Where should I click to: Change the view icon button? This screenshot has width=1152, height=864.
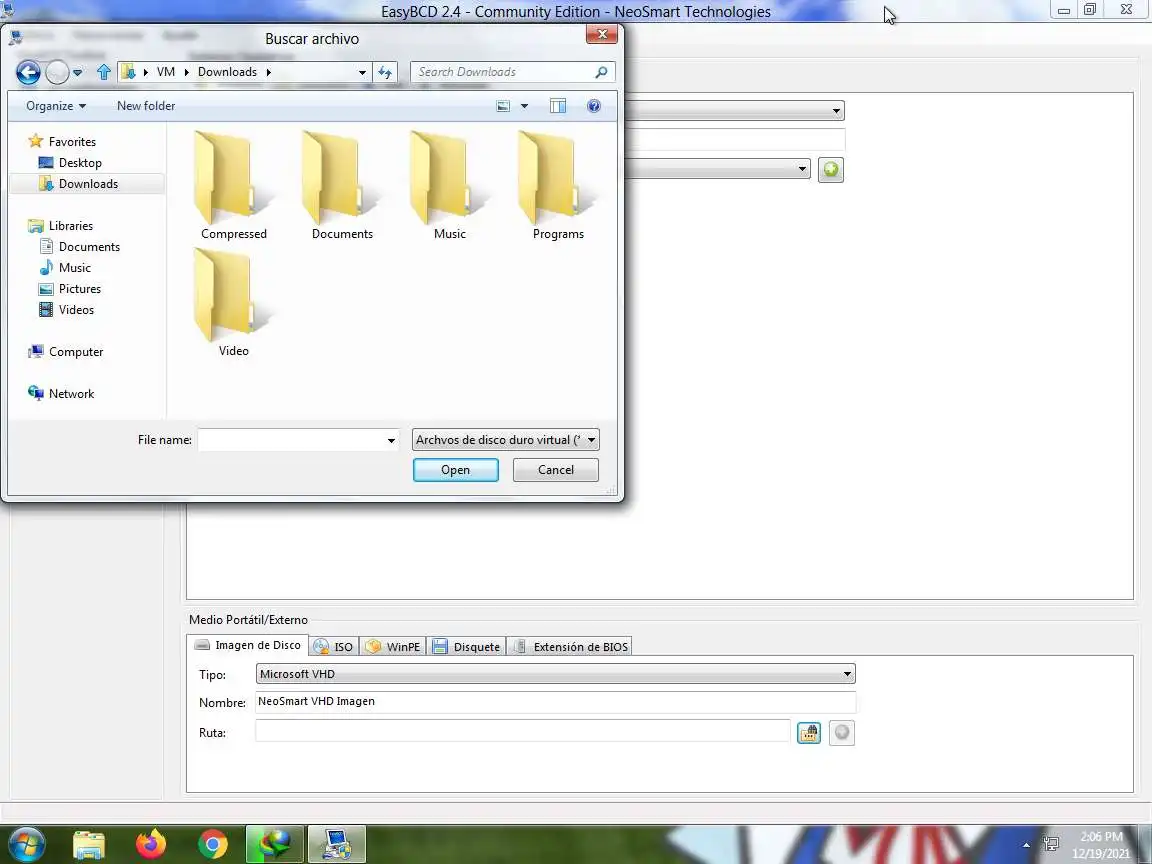pos(503,106)
